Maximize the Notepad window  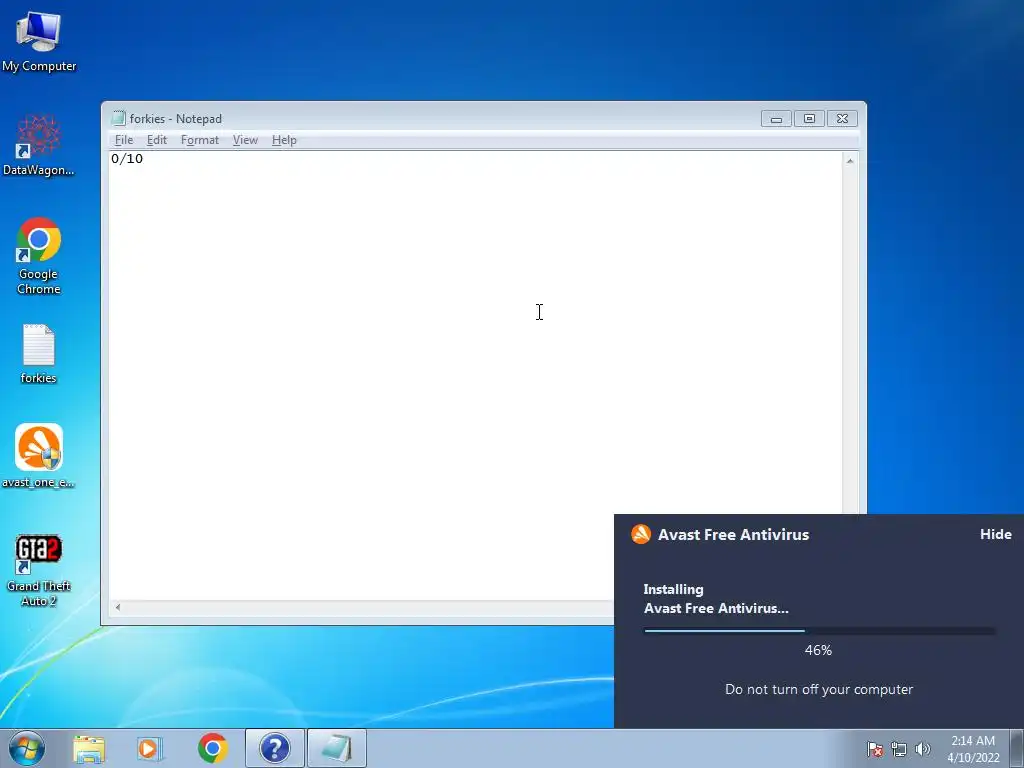coord(809,119)
